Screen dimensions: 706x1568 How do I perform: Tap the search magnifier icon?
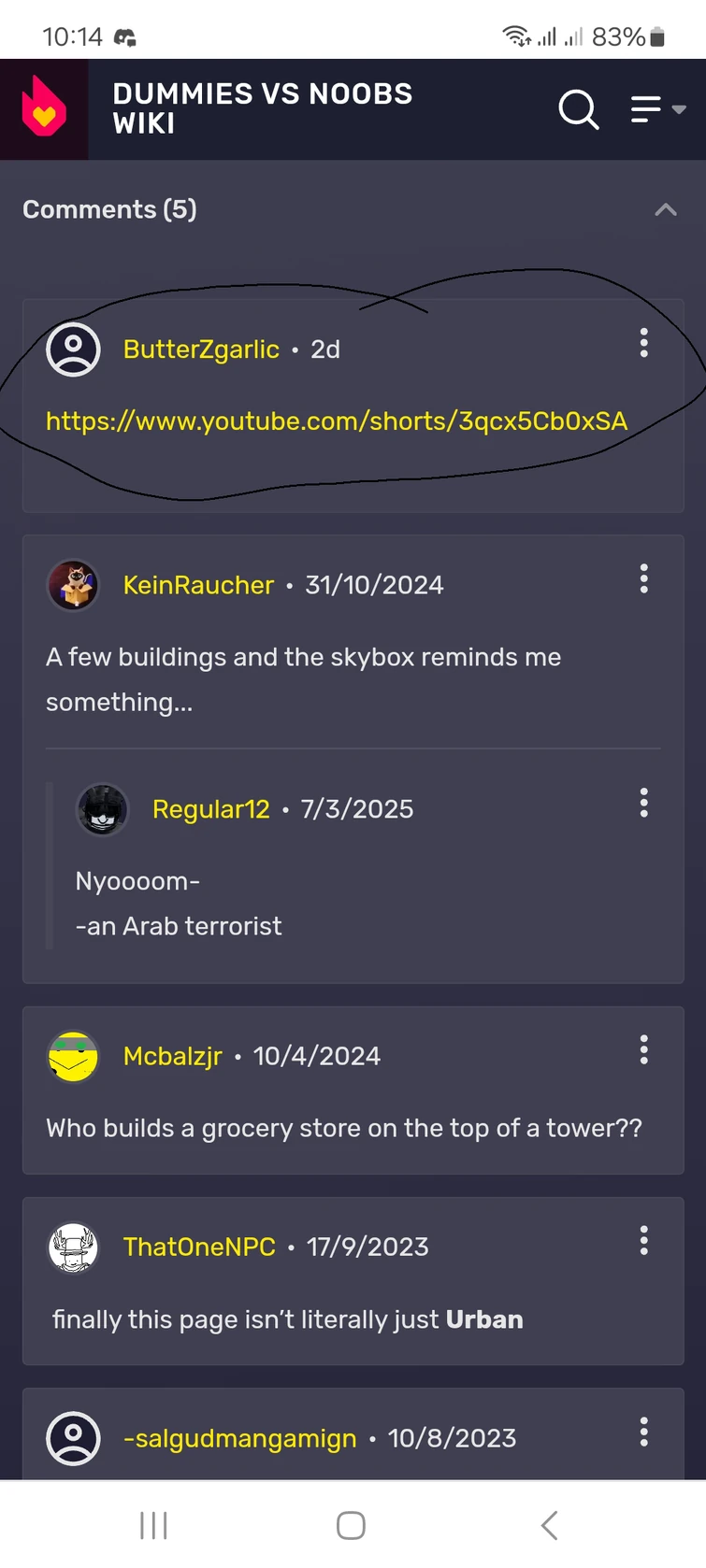(579, 109)
